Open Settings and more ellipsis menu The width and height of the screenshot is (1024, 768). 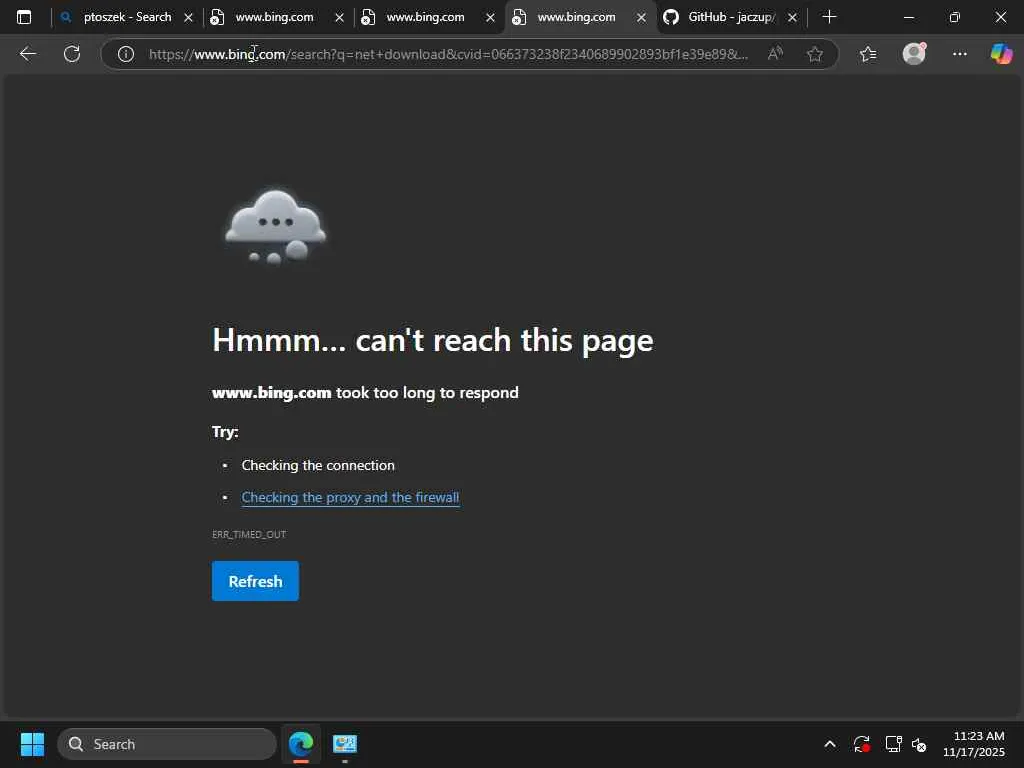click(x=959, y=54)
